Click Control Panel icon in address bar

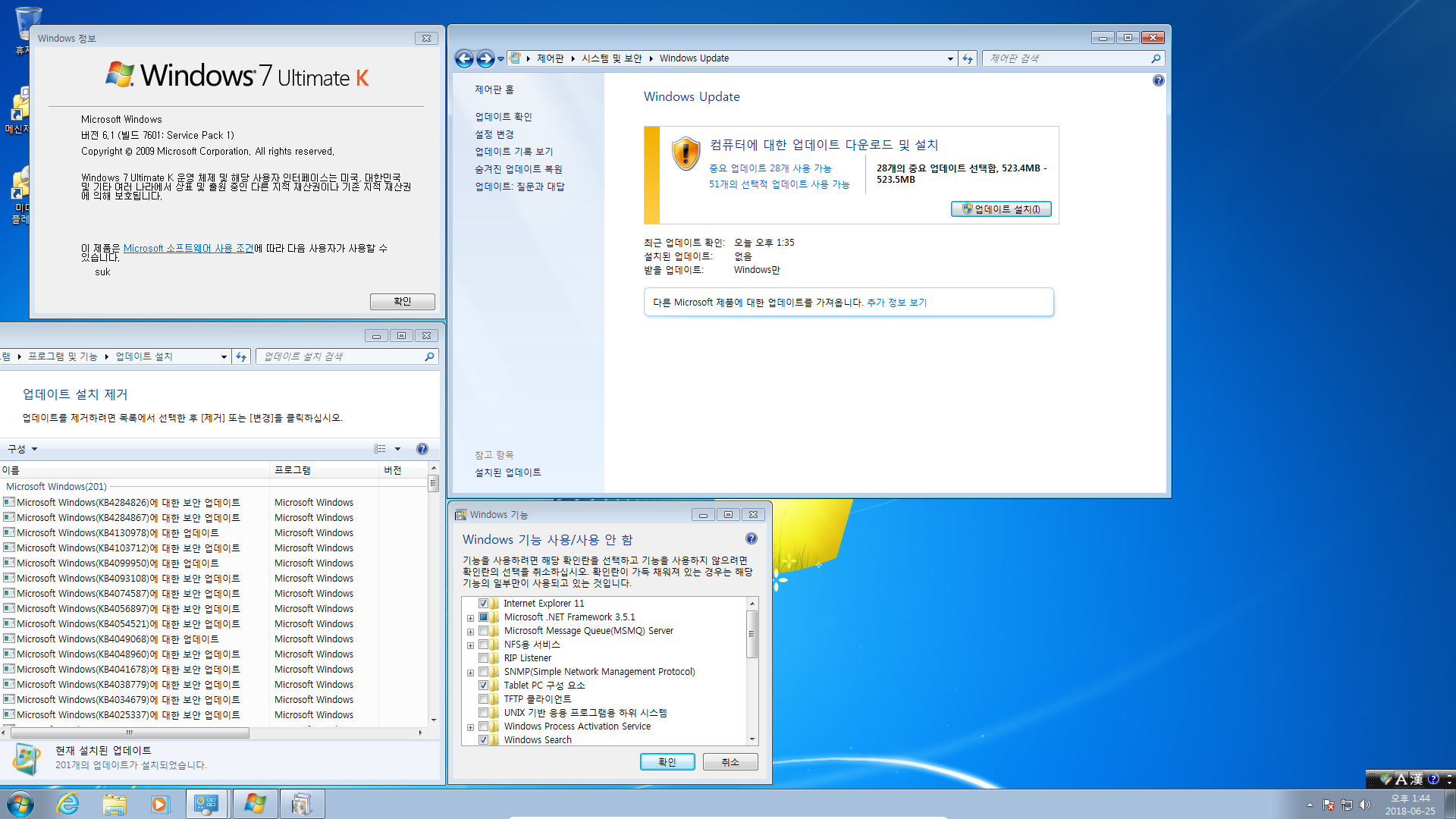point(515,58)
